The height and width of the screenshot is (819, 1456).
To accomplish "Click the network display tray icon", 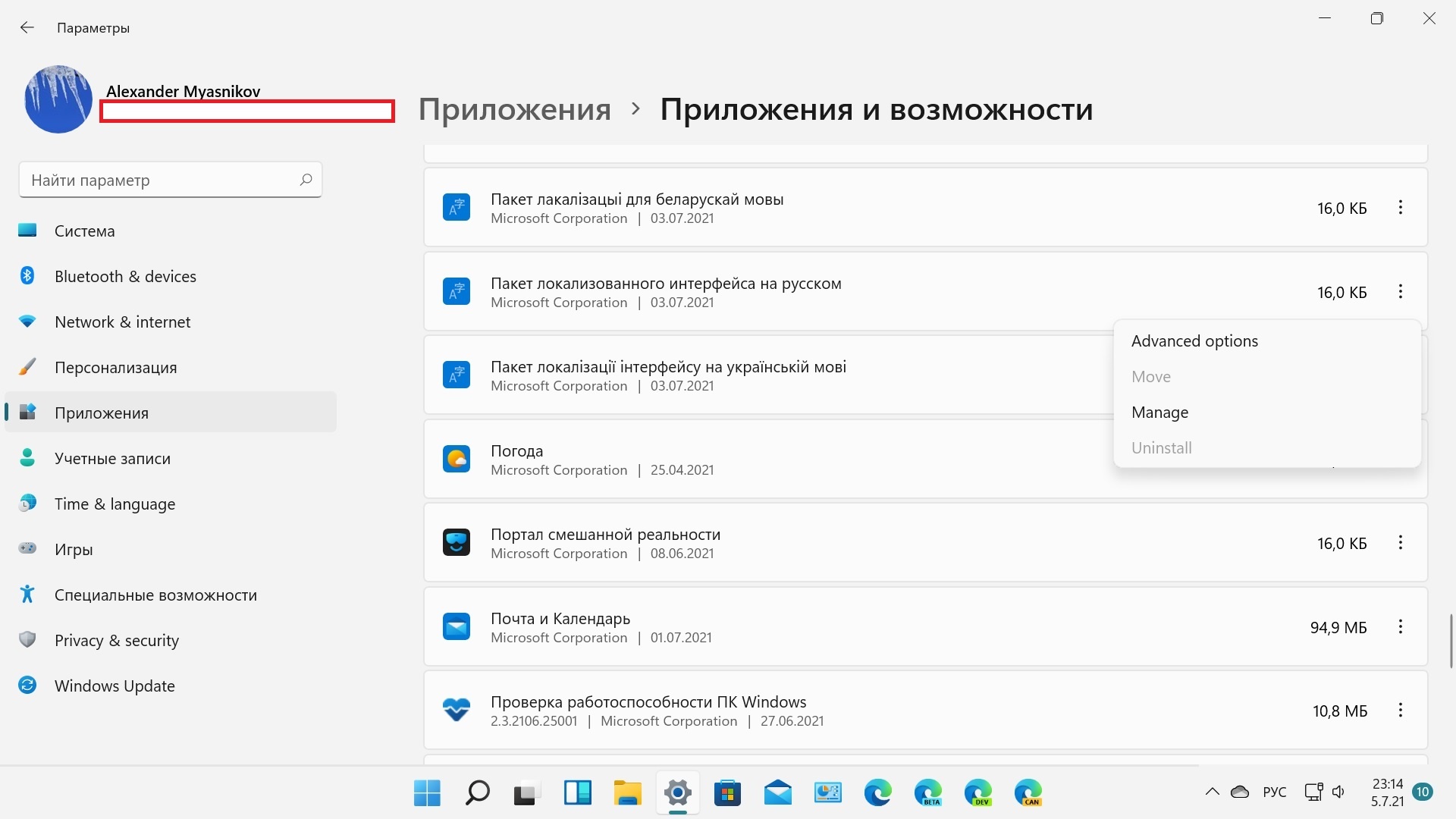I will (x=1313, y=792).
